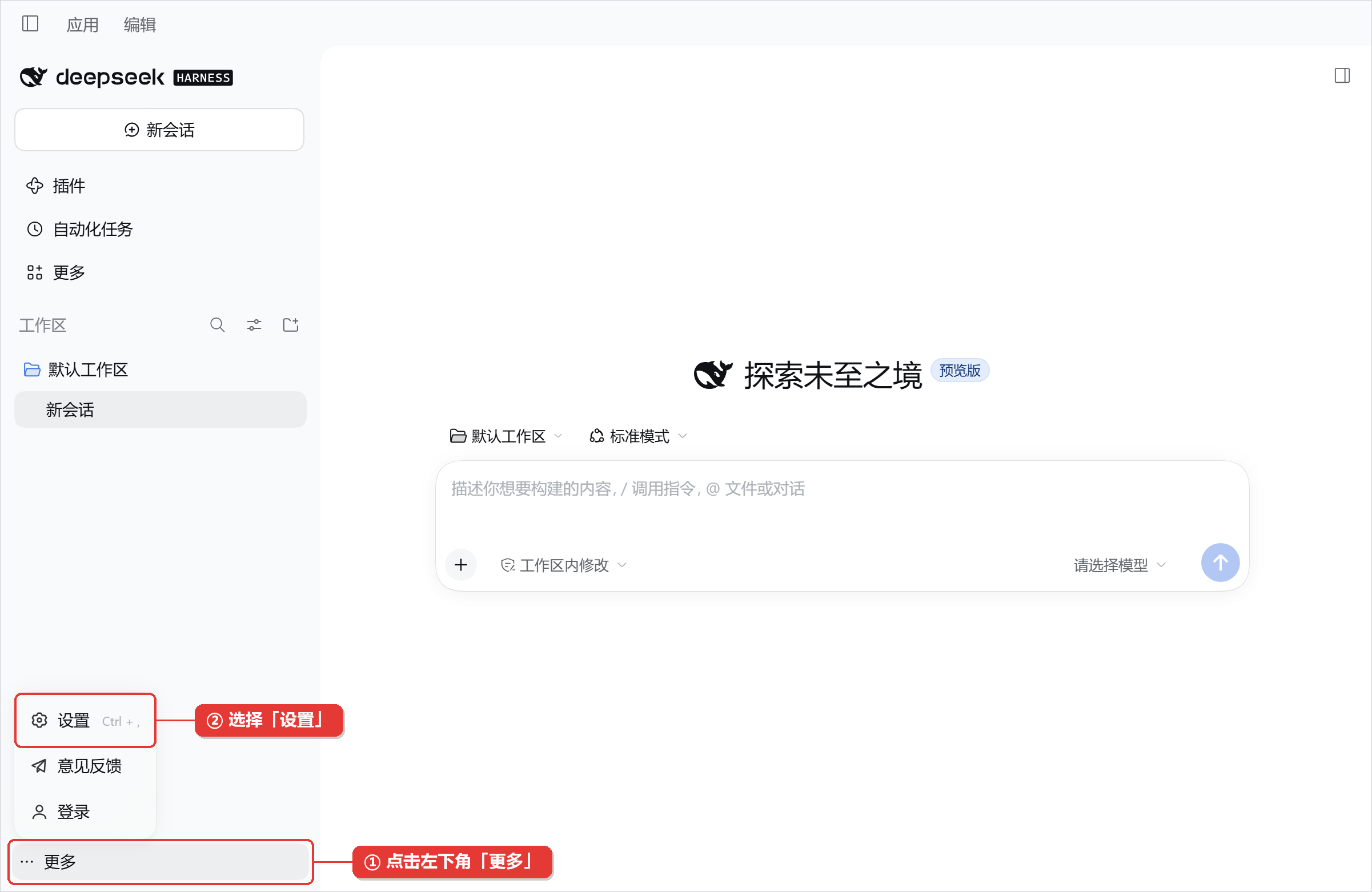Expand the 默认工作区 dropdown above input
Viewport: 1372px width, 892px height.
[506, 436]
